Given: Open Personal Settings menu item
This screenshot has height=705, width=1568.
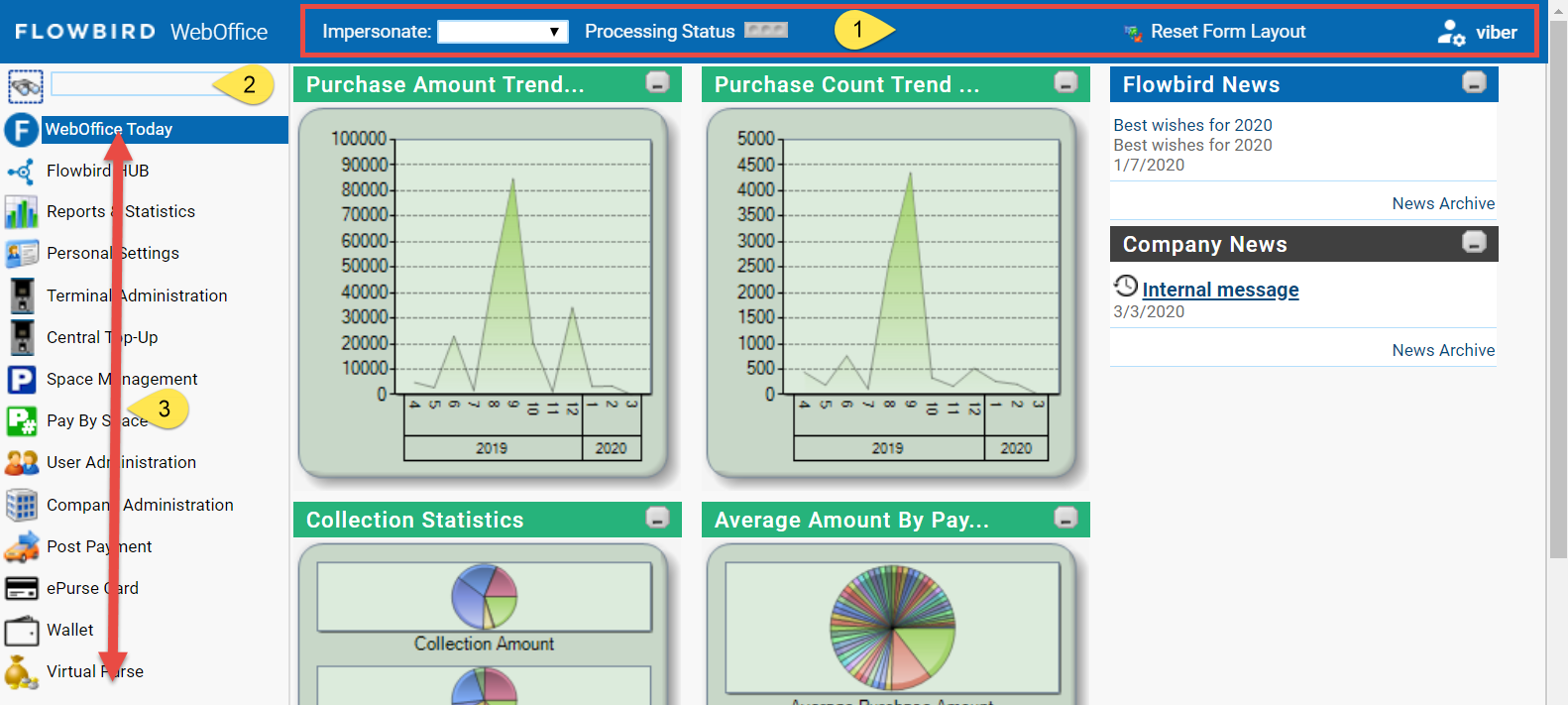Looking at the screenshot, I should 113,254.
